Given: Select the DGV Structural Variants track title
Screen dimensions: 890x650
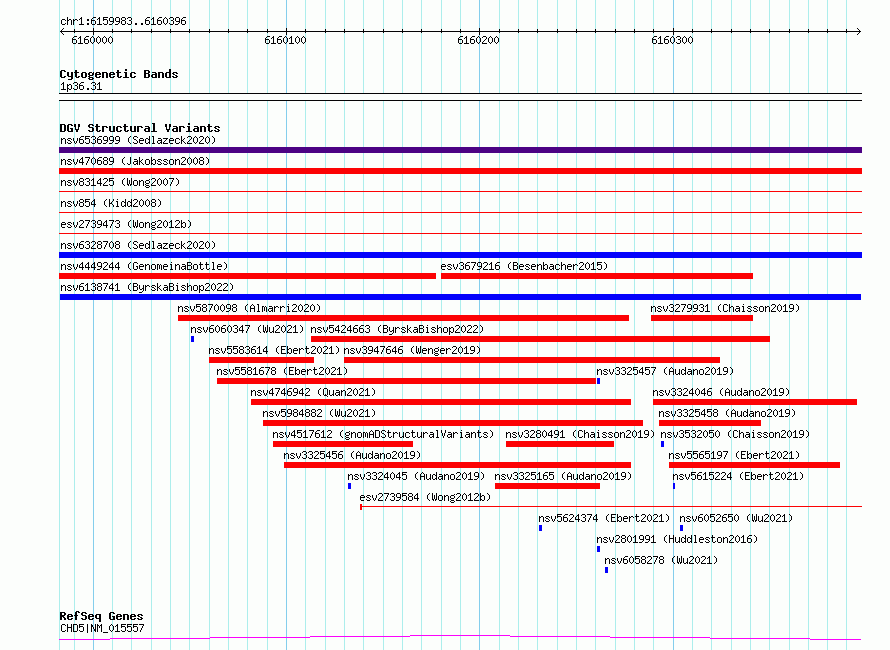Looking at the screenshot, I should pyautogui.click(x=140, y=128).
